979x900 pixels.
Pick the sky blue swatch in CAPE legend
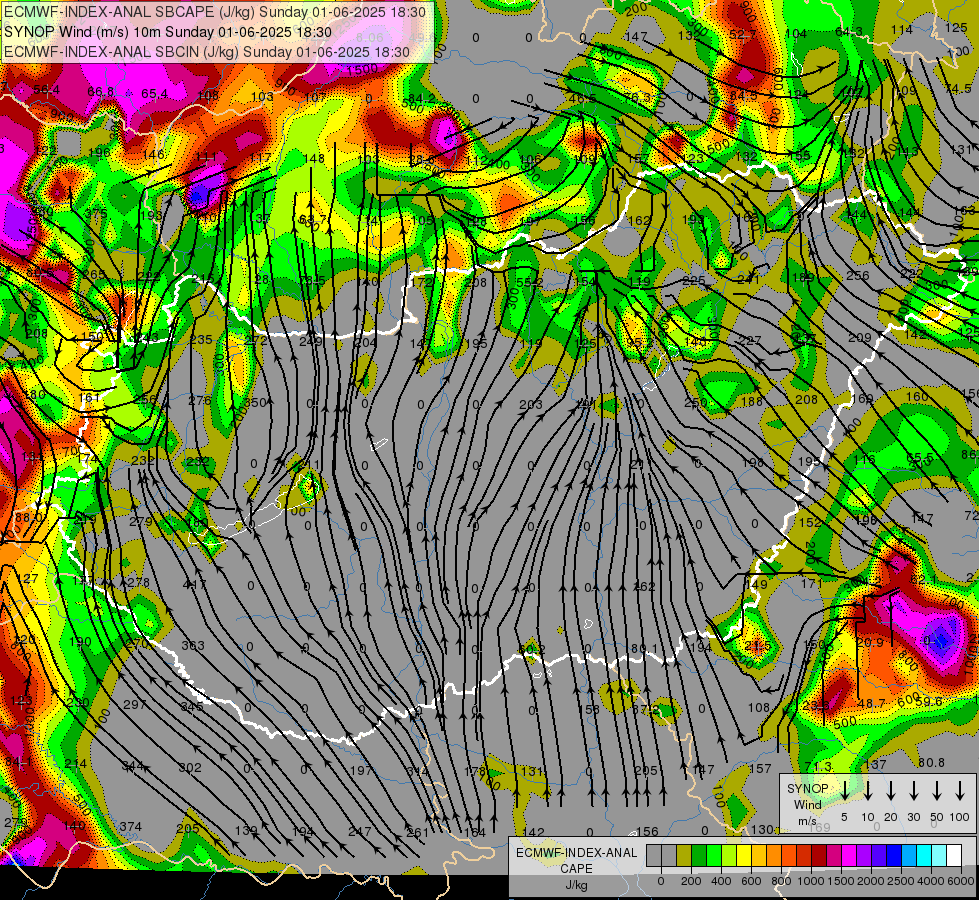point(908,855)
